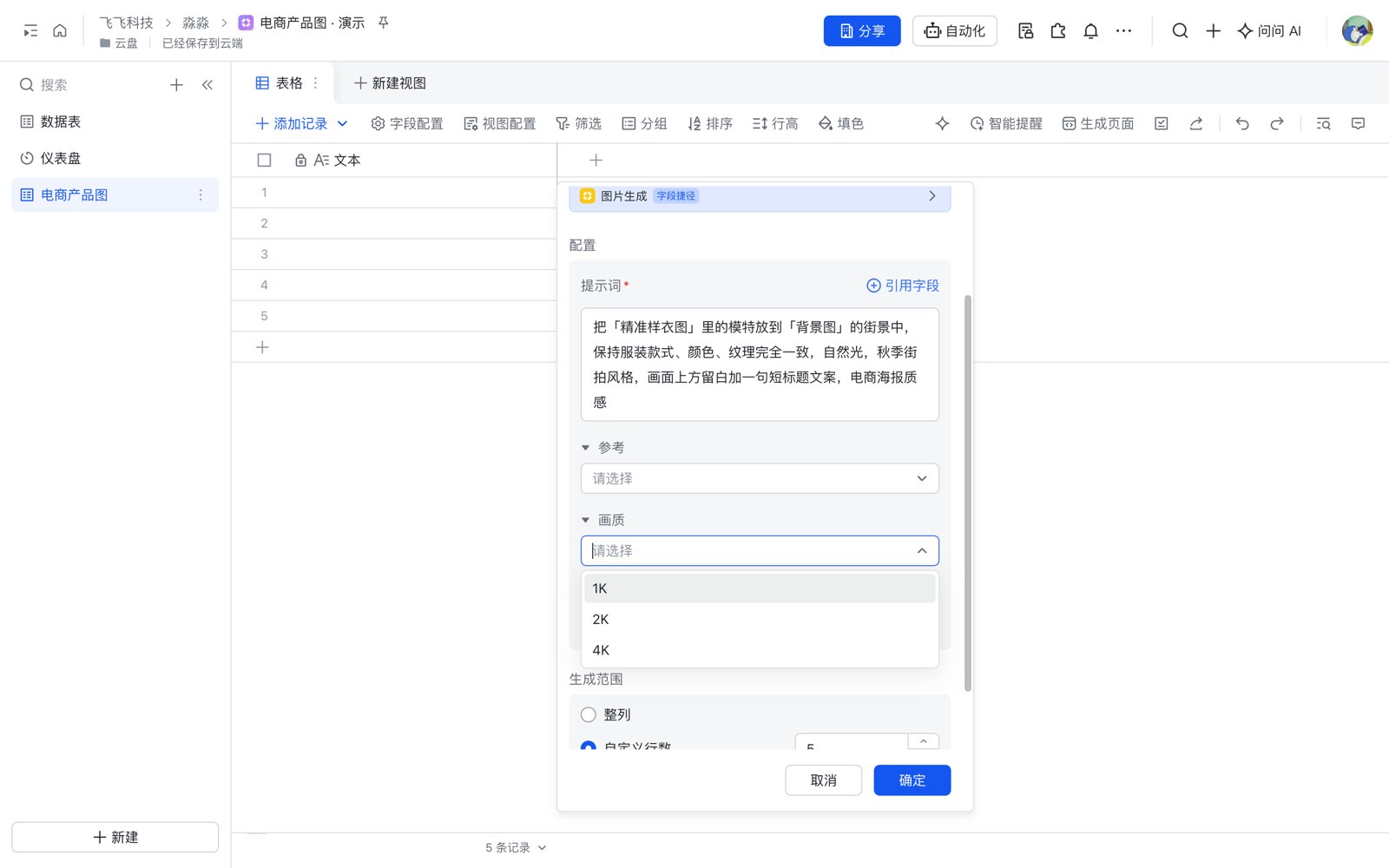Undo the last action
Screen dimensions: 1389x868
pyautogui.click(x=1242, y=124)
